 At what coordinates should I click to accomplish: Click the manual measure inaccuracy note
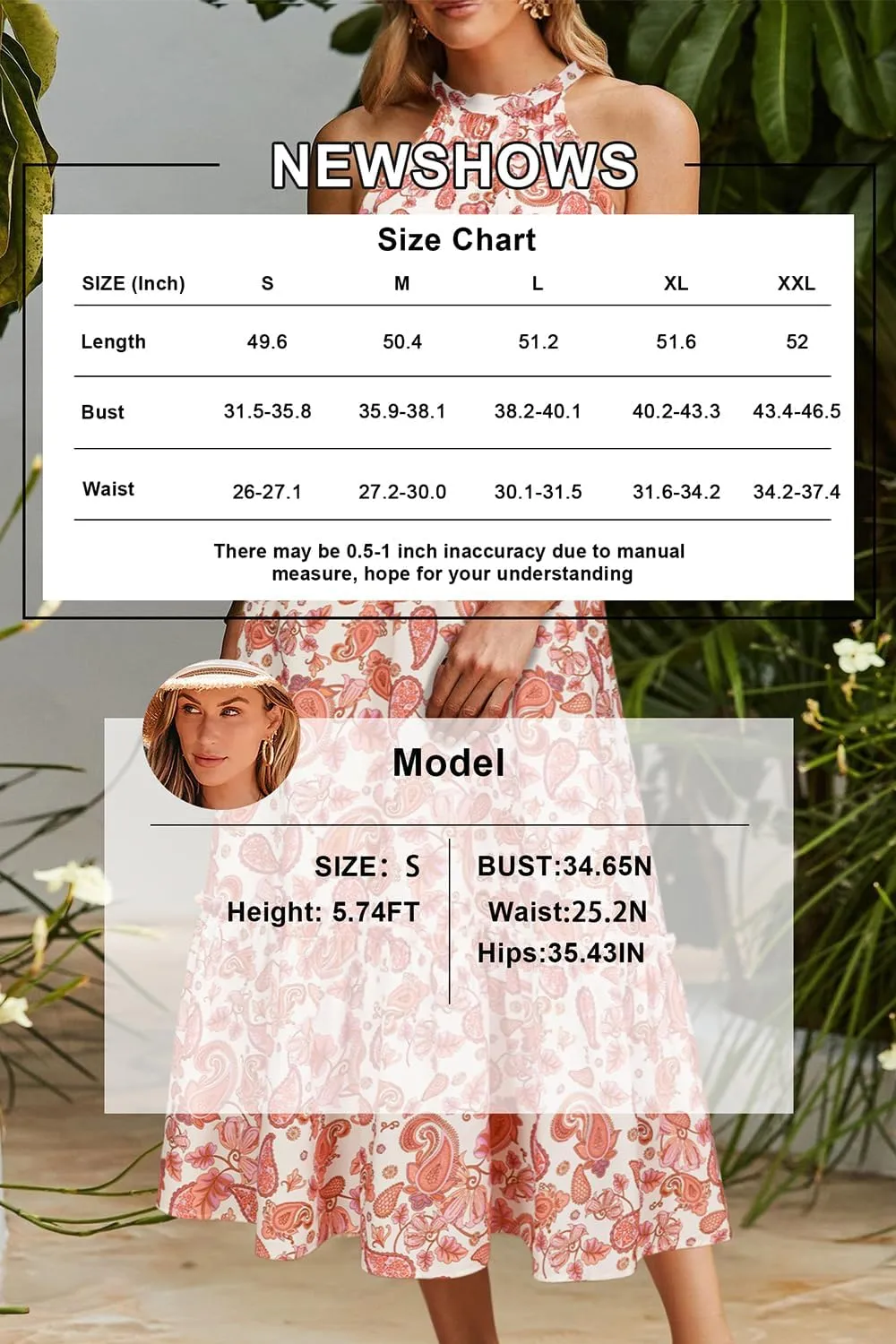pos(450,563)
